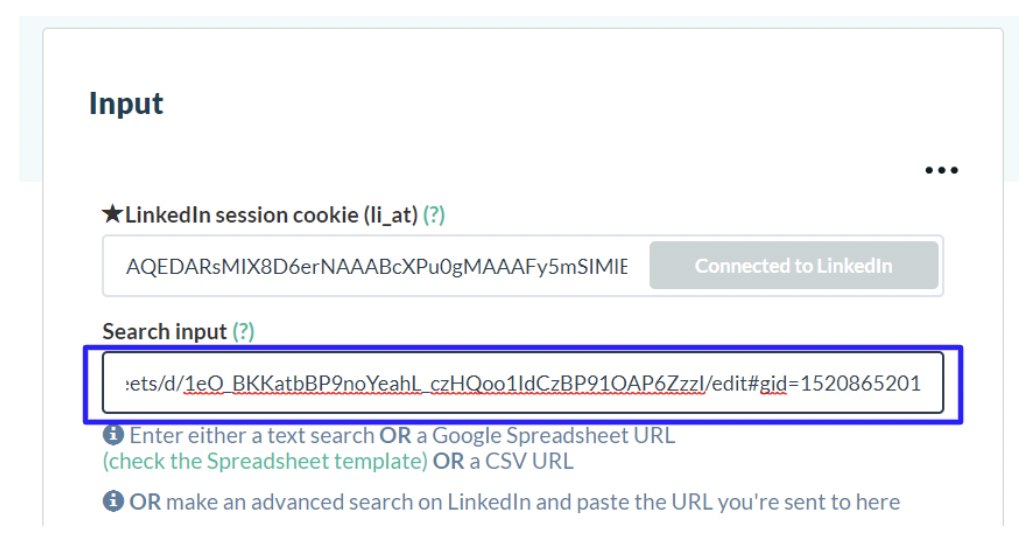Open the (?) help for LinkedIn session cookie
Viewport: 1031px width, 556px height.
[x=434, y=215]
